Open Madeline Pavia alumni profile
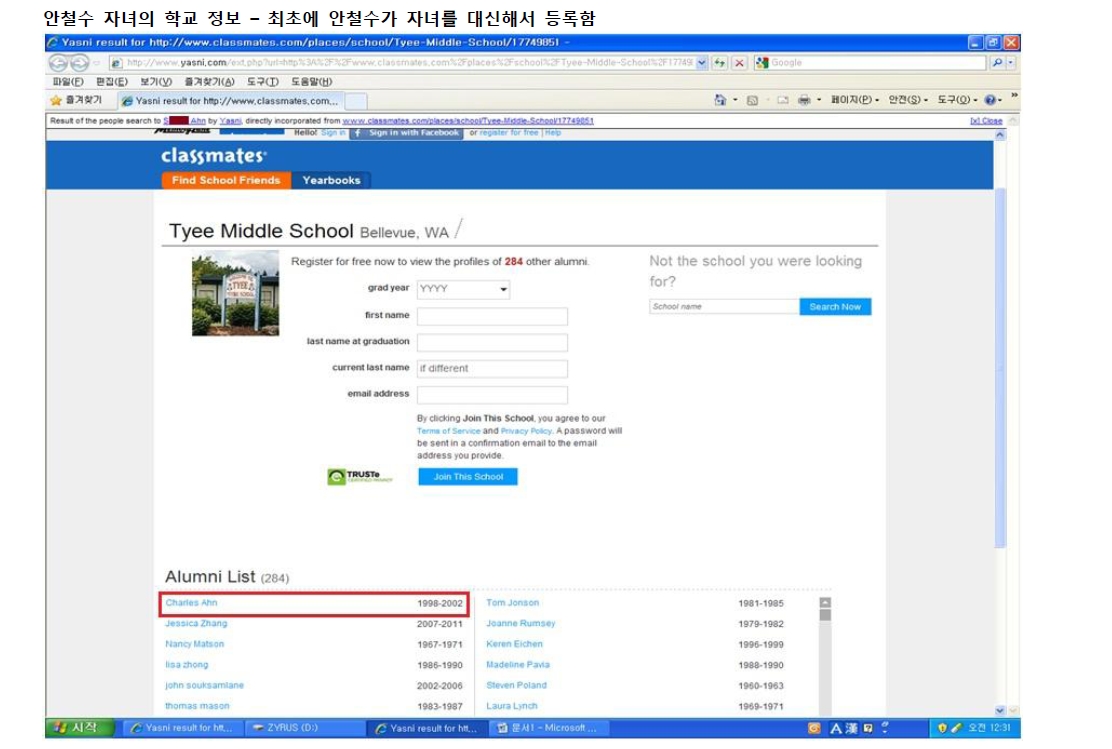 coord(518,665)
